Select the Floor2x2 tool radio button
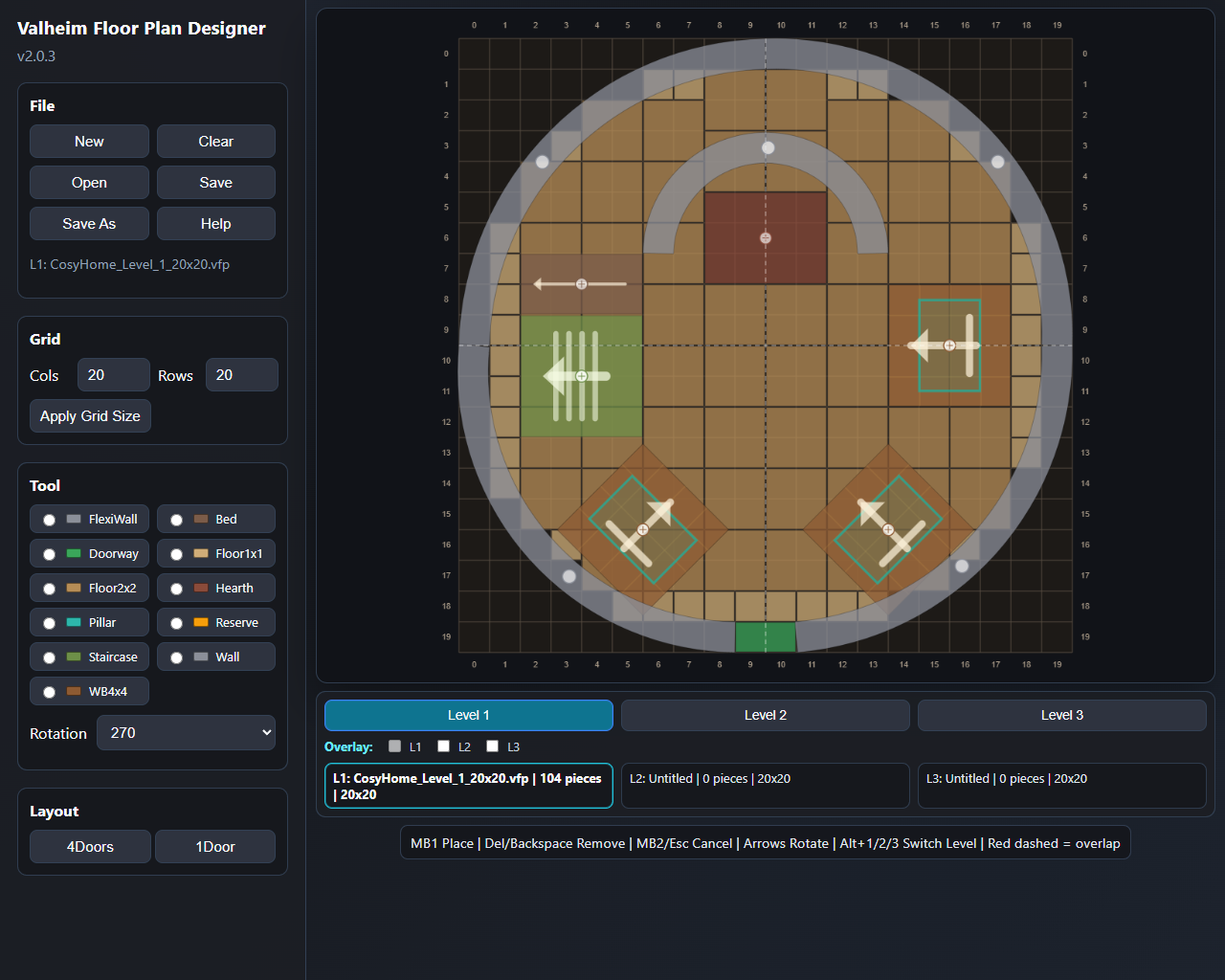The height and width of the screenshot is (980, 1225). (49, 589)
